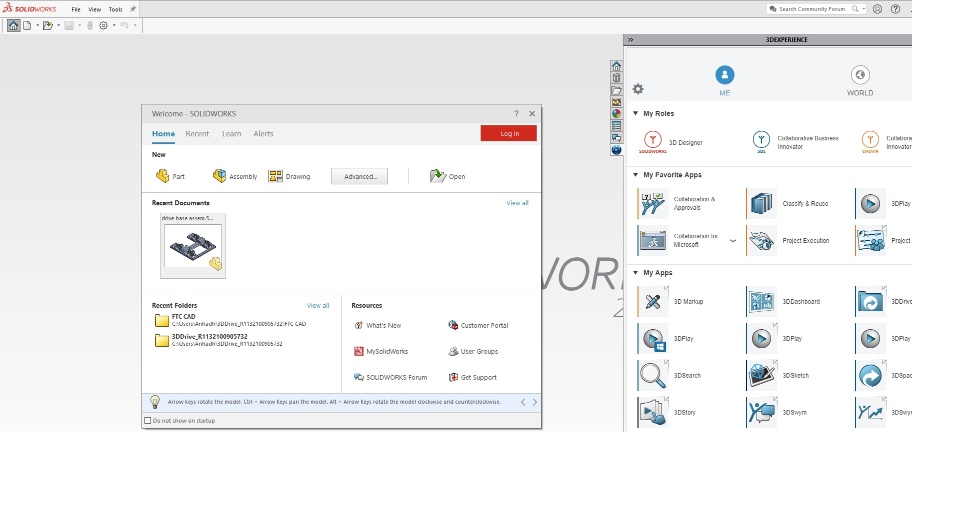Click Open in the Welcome dialog
The height and width of the screenshot is (520, 960).
pos(448,176)
